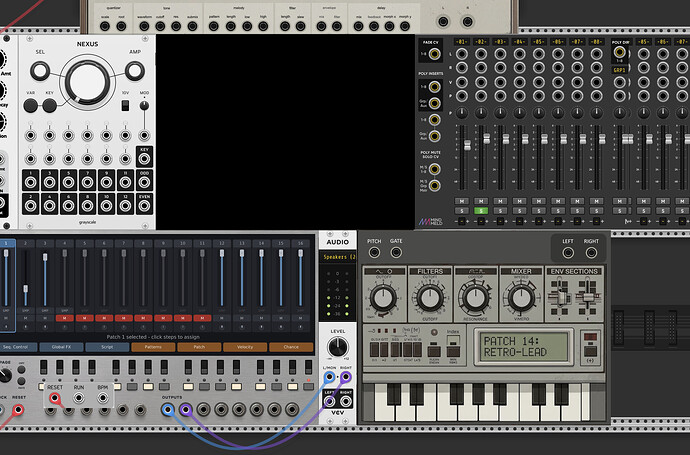Viewport: 690px width, 455px height.
Task: Click the large NEXUS center knob
Action: [87, 82]
